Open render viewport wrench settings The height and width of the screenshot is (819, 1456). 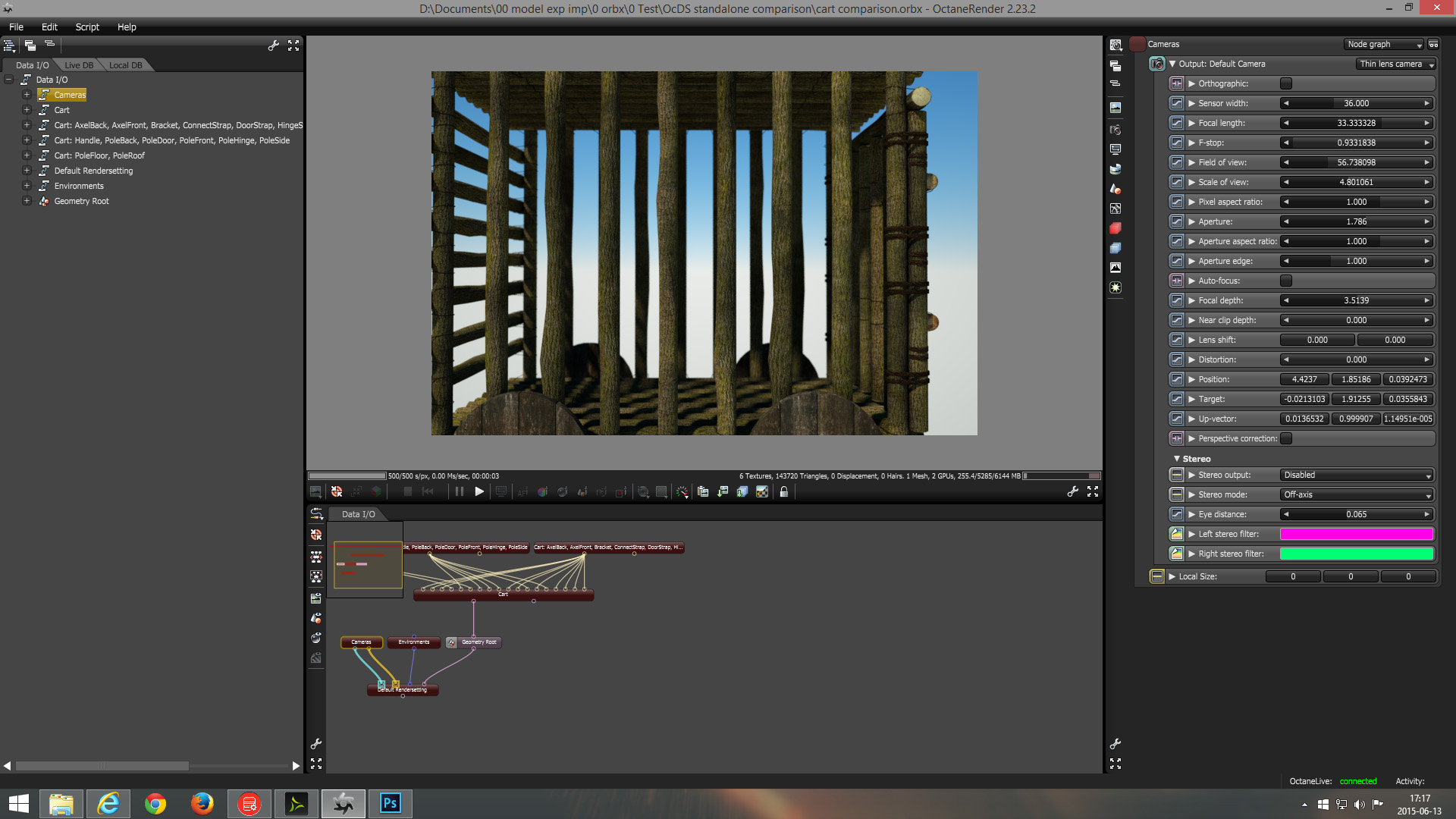click(1072, 492)
